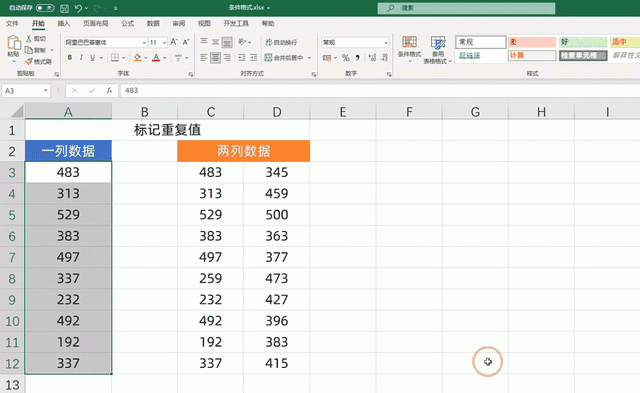Click the Comma Style icon
The image size is (640, 393).
pos(357,58)
